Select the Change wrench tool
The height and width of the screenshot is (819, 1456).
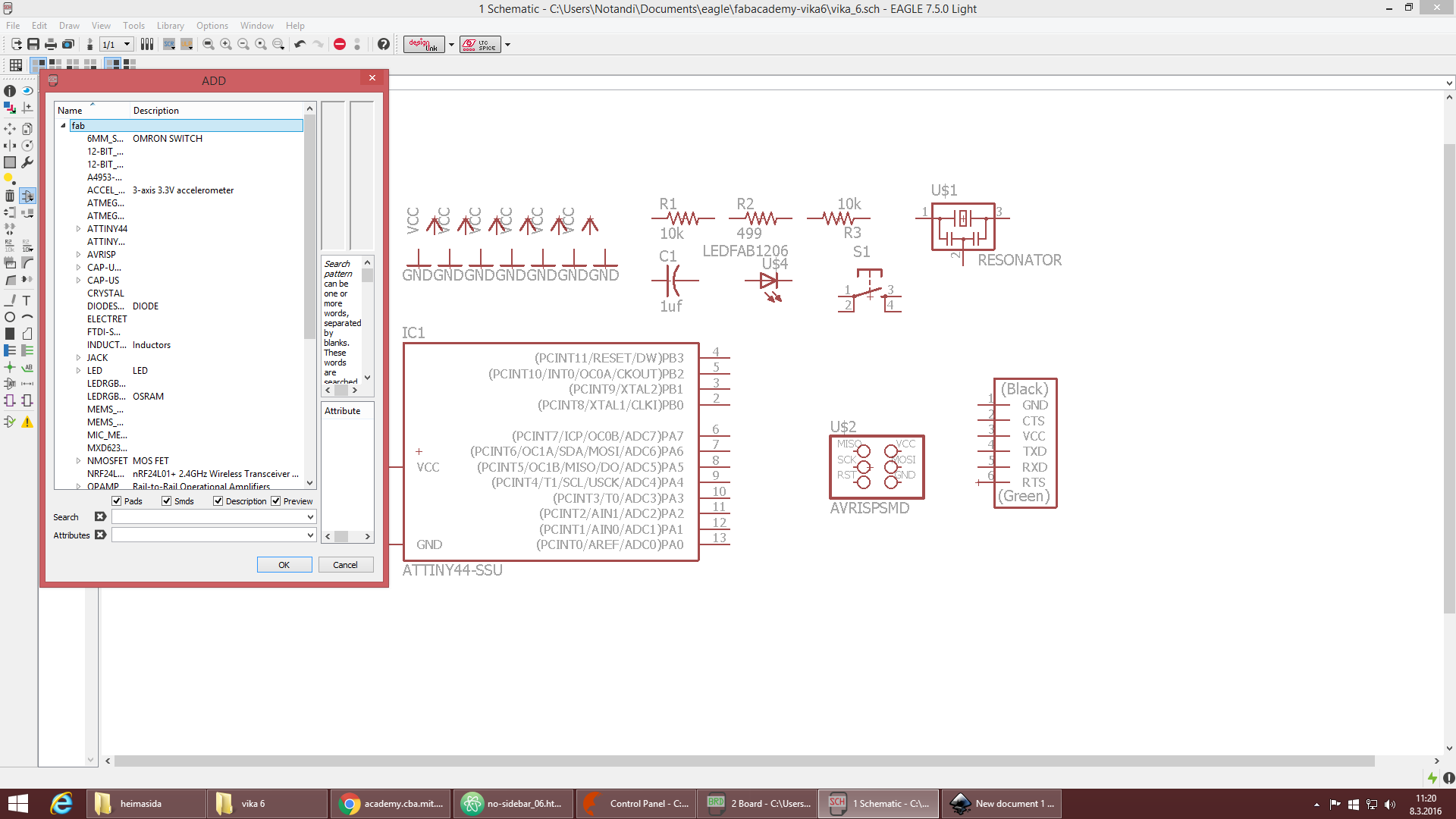click(x=27, y=162)
